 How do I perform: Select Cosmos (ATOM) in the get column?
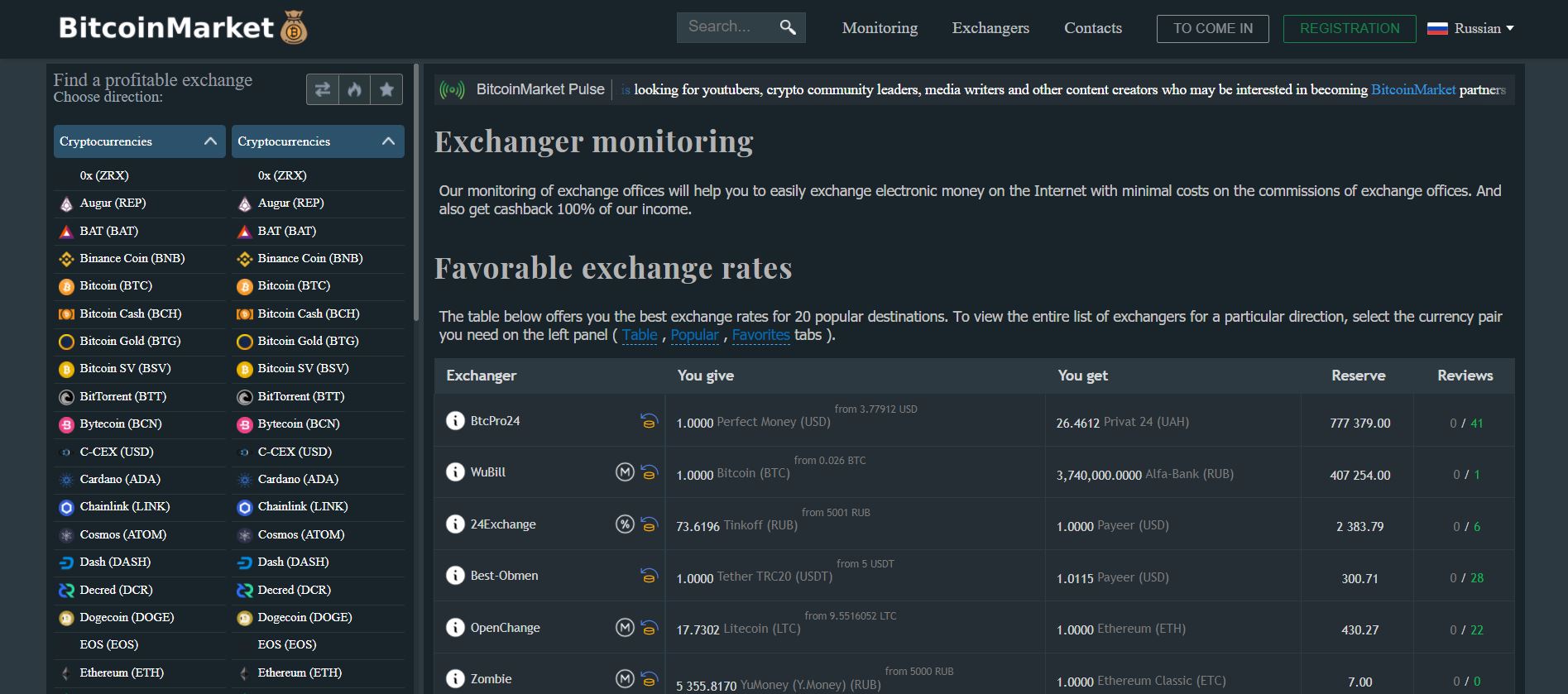pos(318,535)
